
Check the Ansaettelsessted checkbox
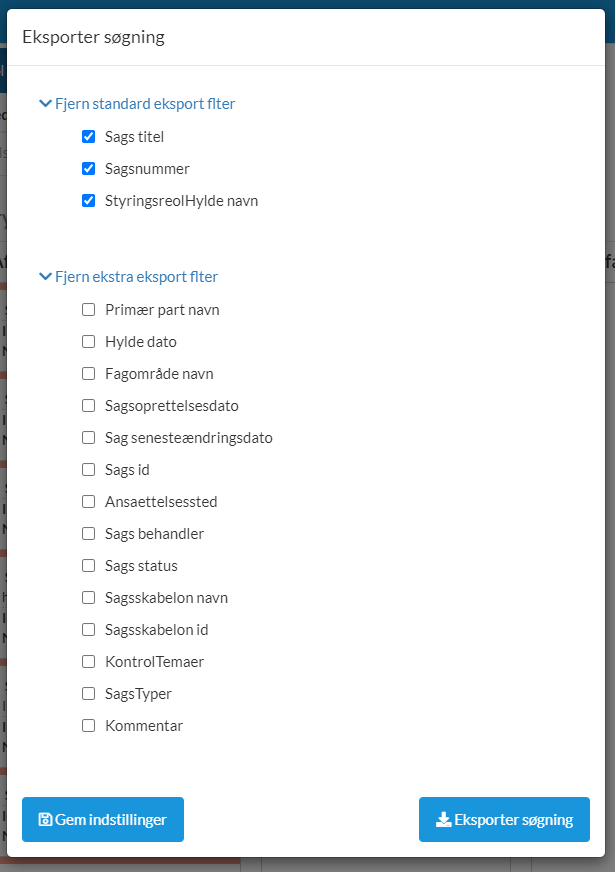pyautogui.click(x=89, y=502)
